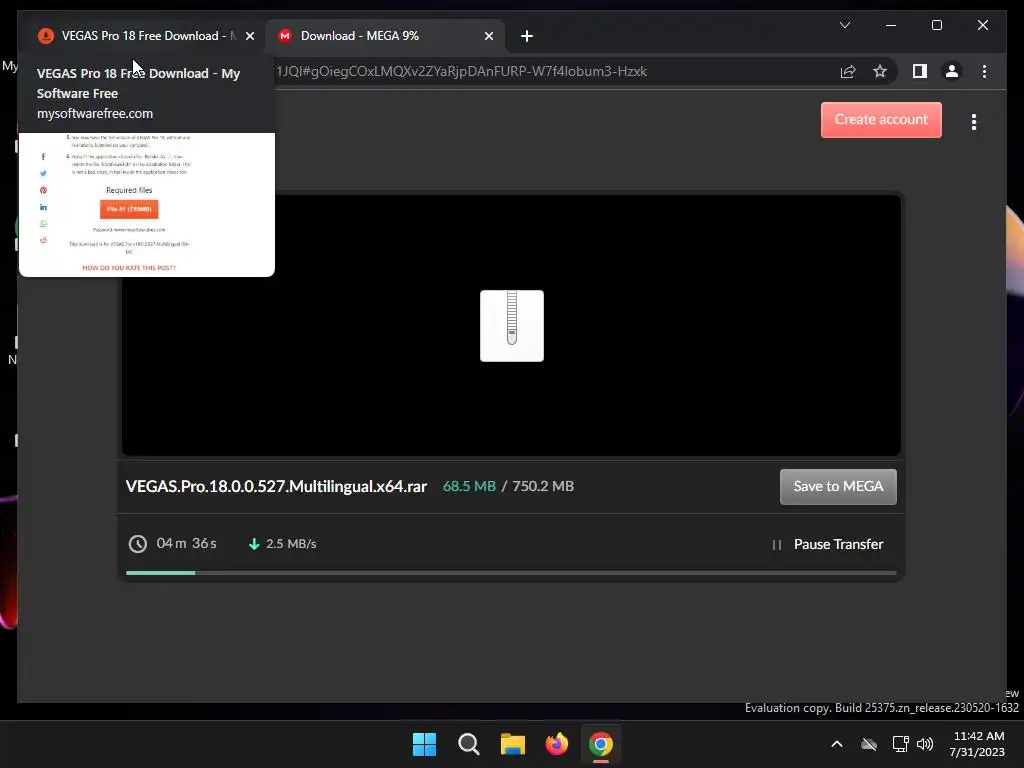Click the Create account button
Image resolution: width=1024 pixels, height=768 pixels.
click(881, 120)
